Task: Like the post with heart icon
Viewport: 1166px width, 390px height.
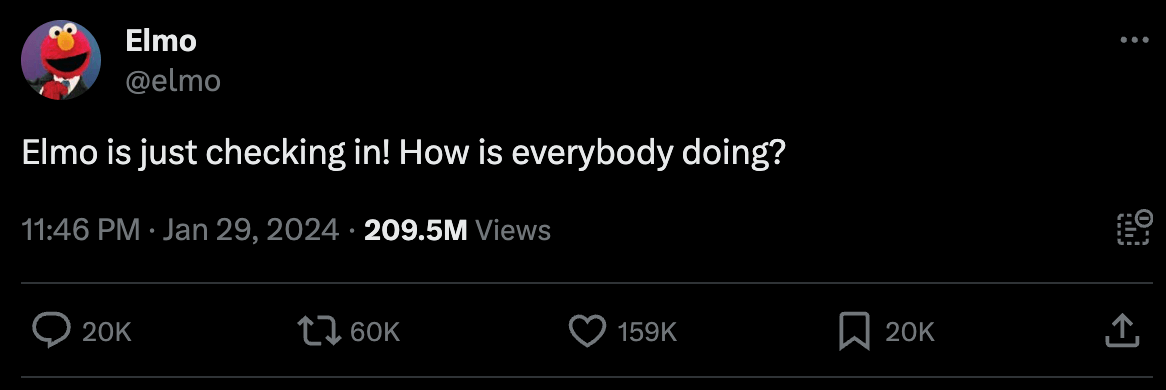Action: (x=587, y=331)
